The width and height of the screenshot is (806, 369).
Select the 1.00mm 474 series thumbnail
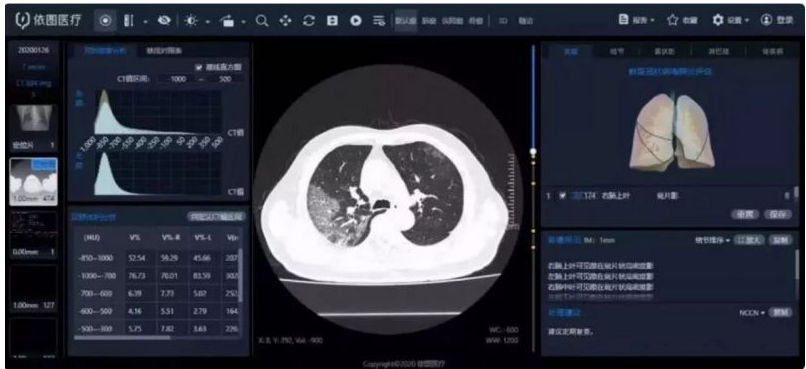pyautogui.click(x=34, y=181)
